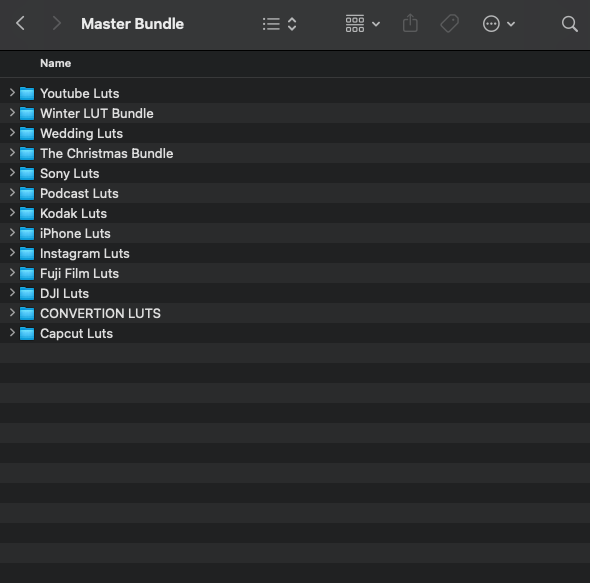590x583 pixels.
Task: Select the DJI Luts folder icon
Action: click(x=27, y=293)
